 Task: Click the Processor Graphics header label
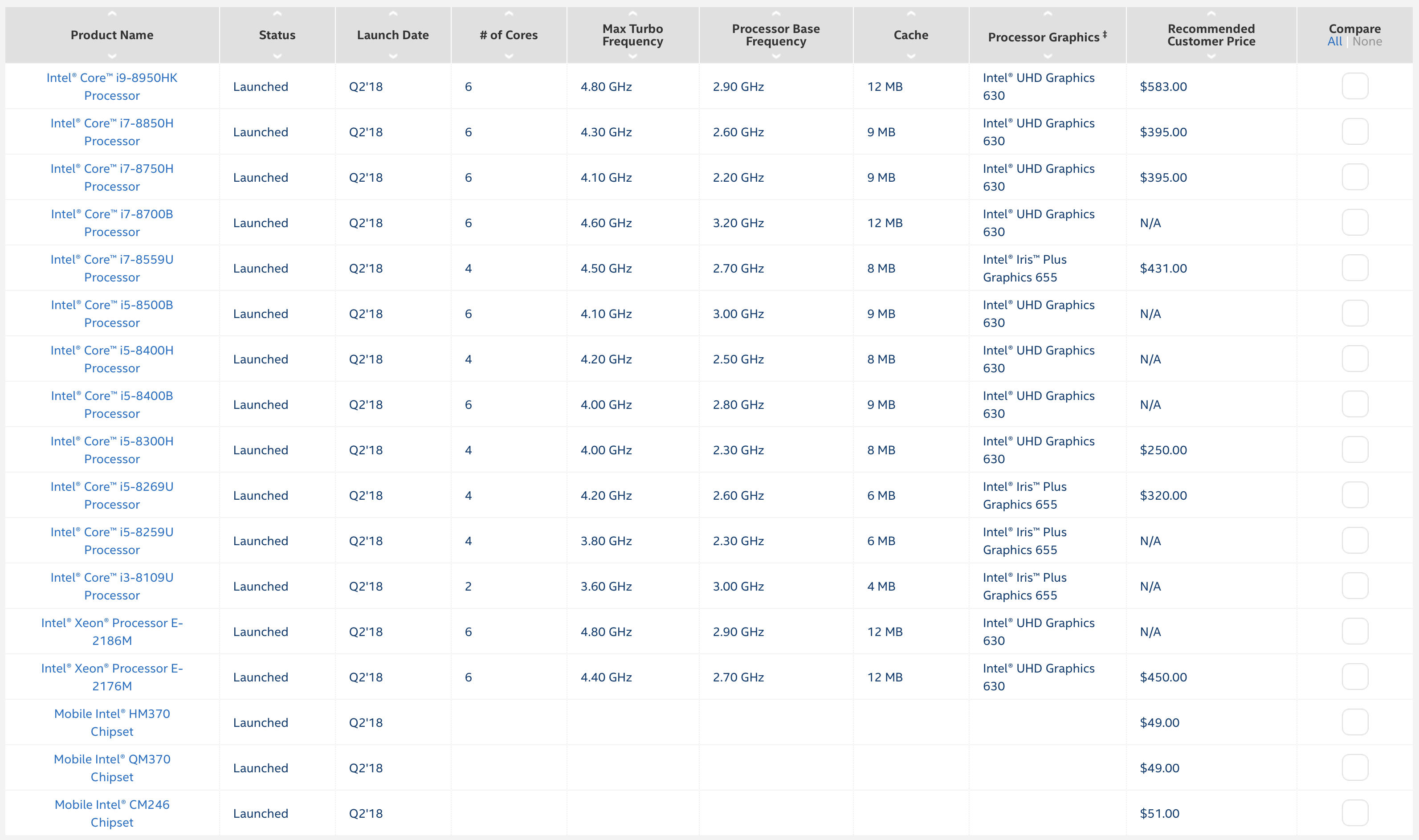(x=1048, y=37)
